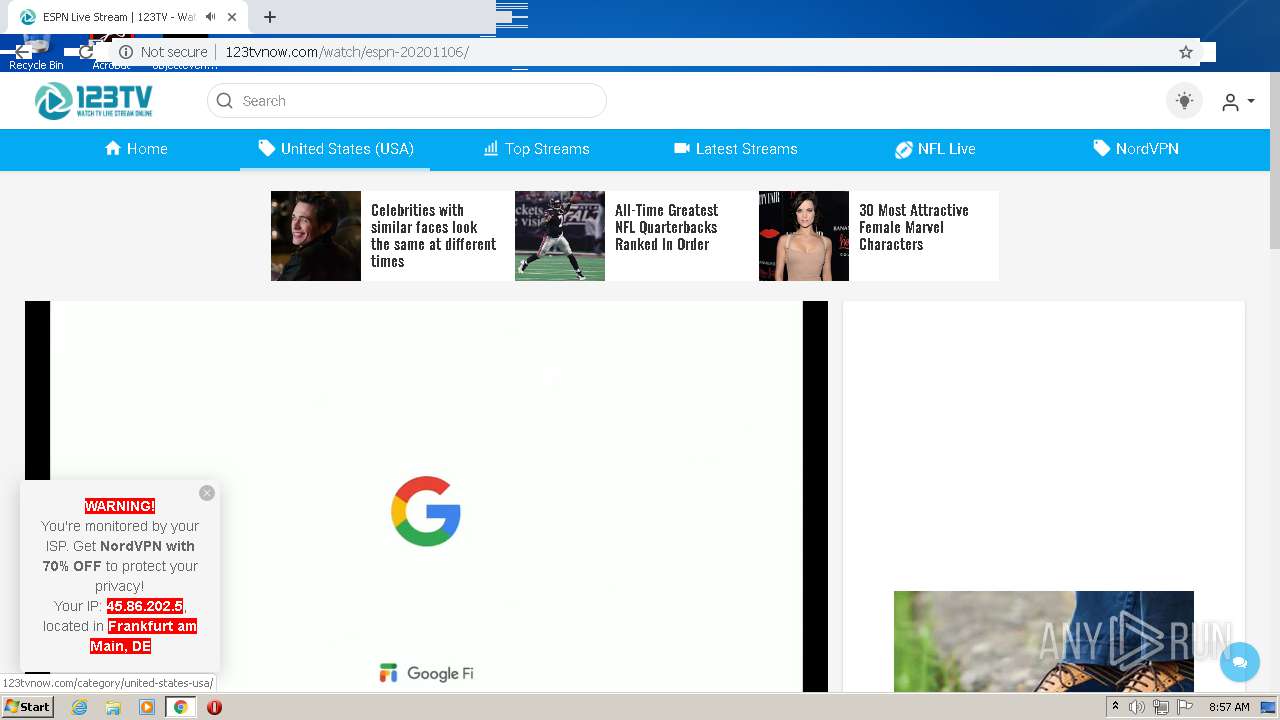The image size is (1280, 720).
Task: Click the Not secure site info icon
Action: [x=126, y=52]
